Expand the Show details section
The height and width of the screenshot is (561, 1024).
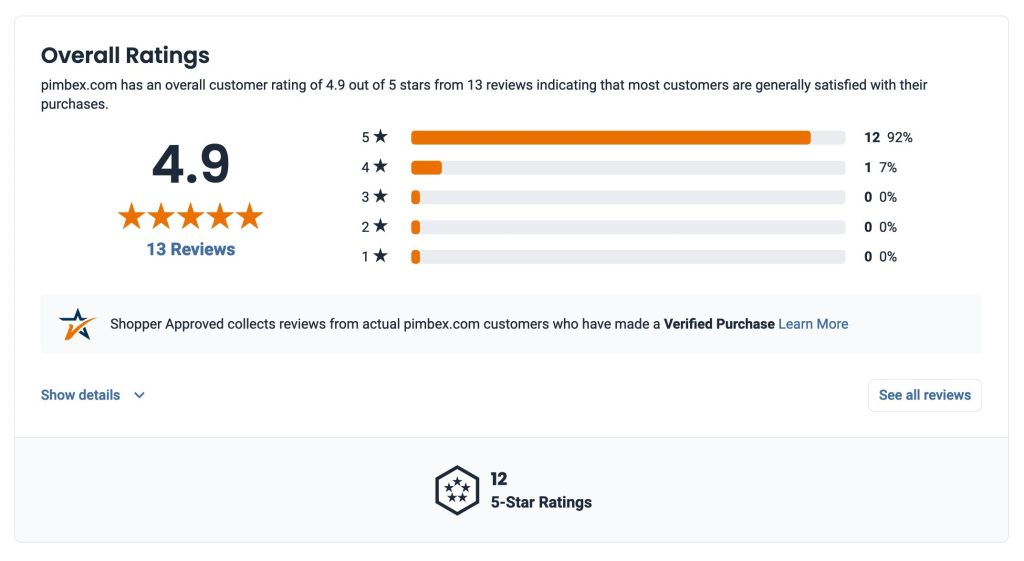(81, 395)
